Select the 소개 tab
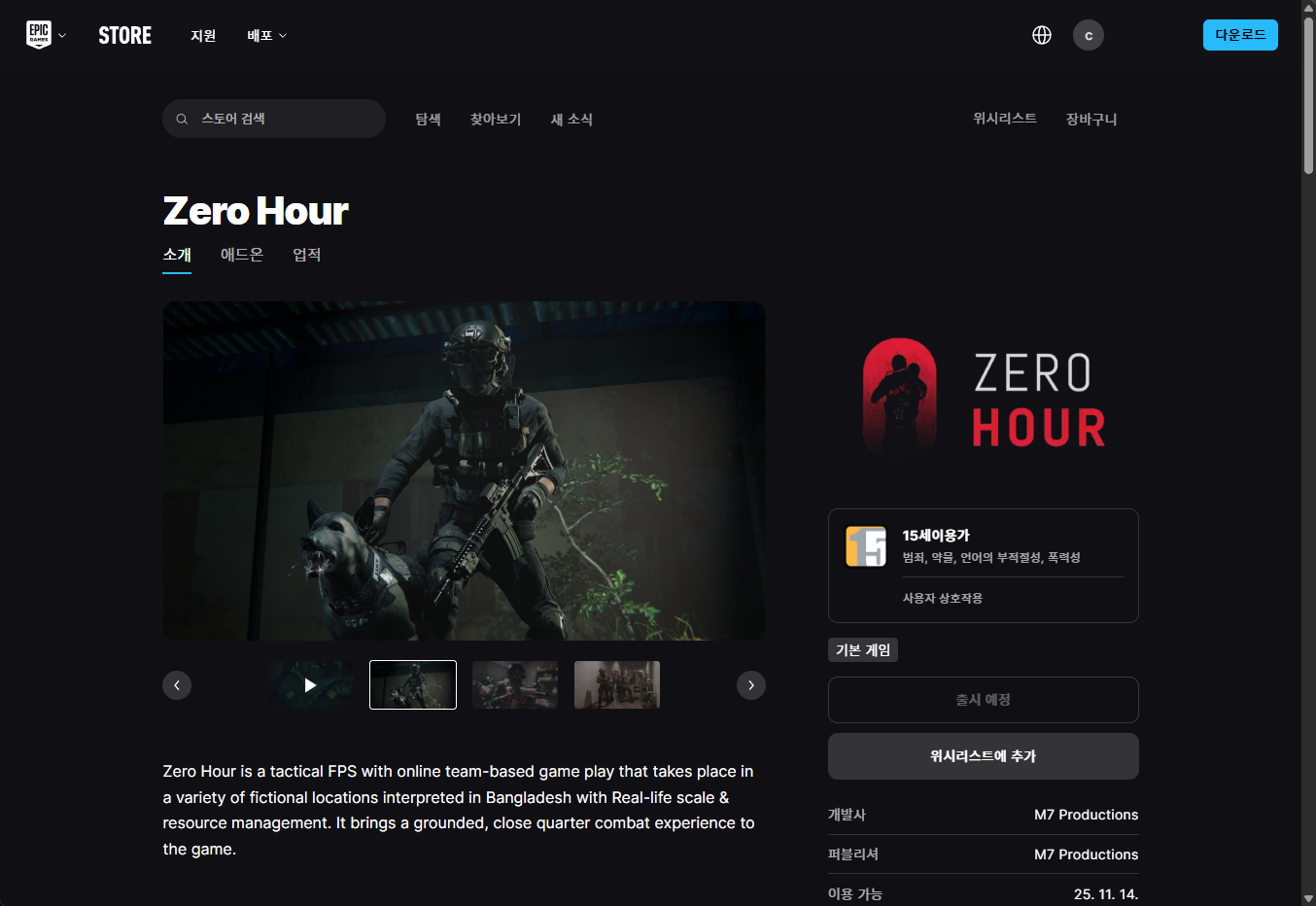The image size is (1316, 906). (177, 255)
